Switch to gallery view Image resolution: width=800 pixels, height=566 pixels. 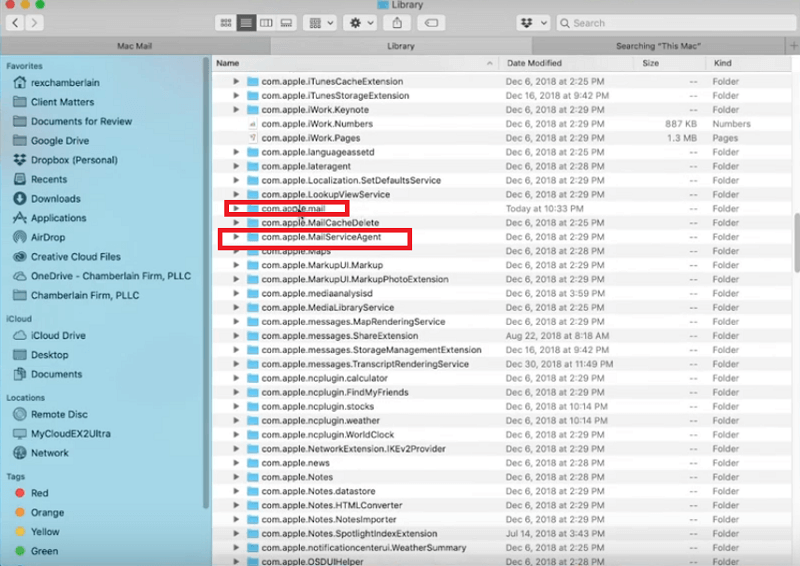point(286,23)
